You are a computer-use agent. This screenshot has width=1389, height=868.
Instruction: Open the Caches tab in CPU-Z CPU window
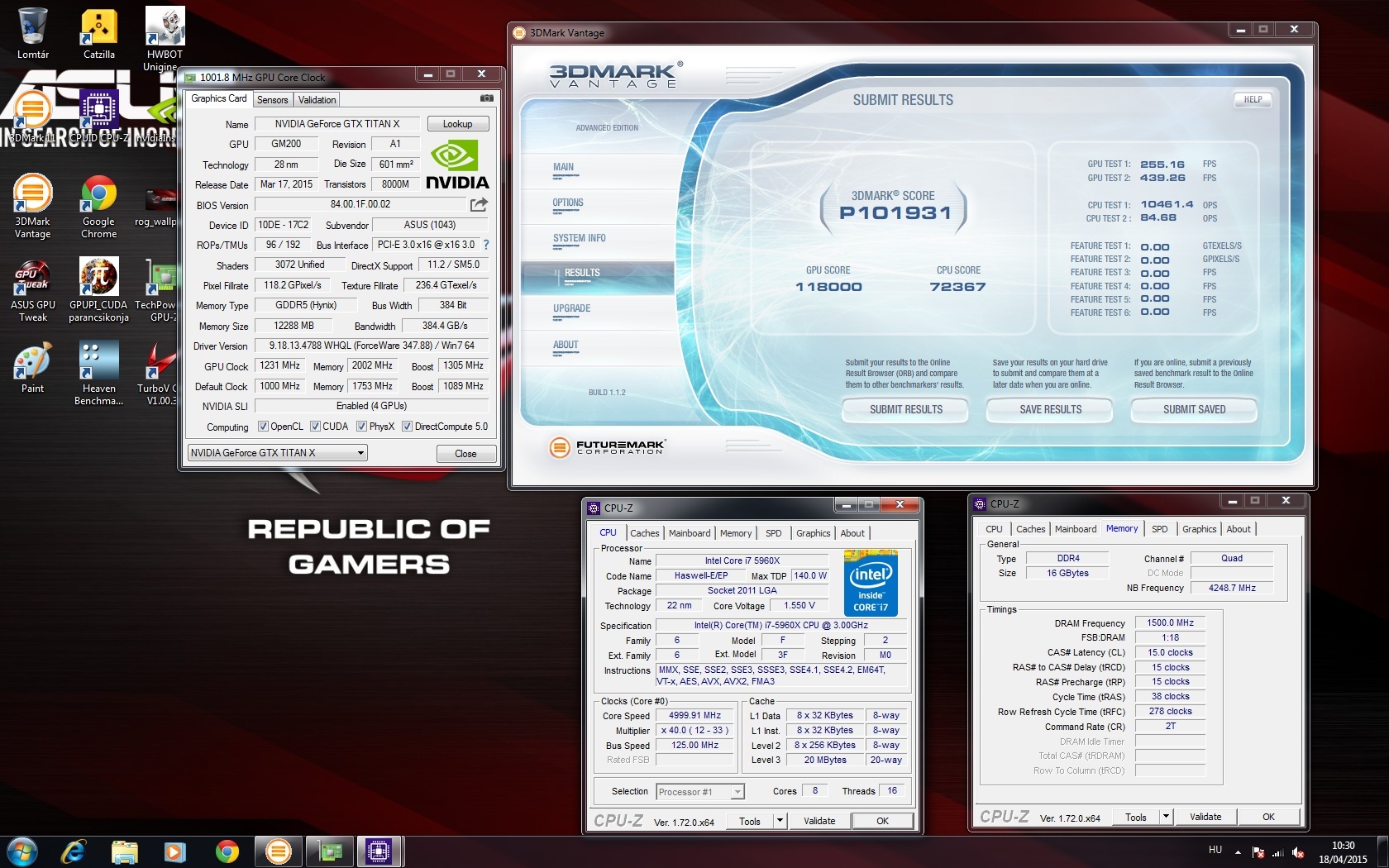[645, 533]
